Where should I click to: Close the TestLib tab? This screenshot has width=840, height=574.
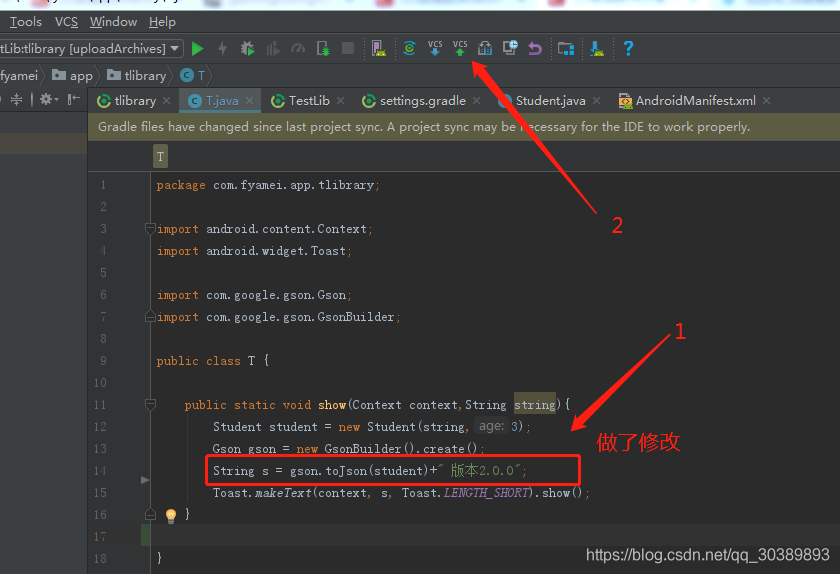(341, 101)
